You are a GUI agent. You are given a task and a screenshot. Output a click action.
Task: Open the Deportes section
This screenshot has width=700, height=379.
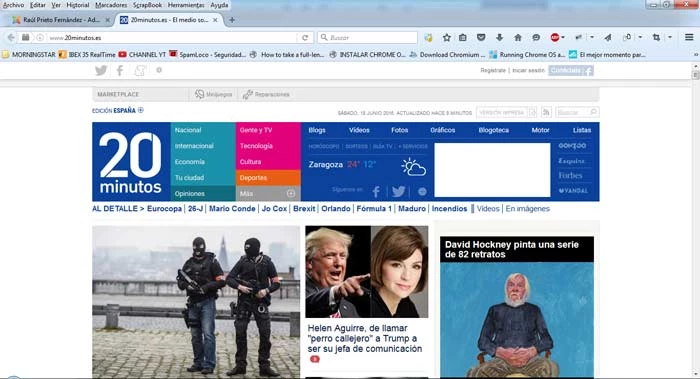[253, 178]
